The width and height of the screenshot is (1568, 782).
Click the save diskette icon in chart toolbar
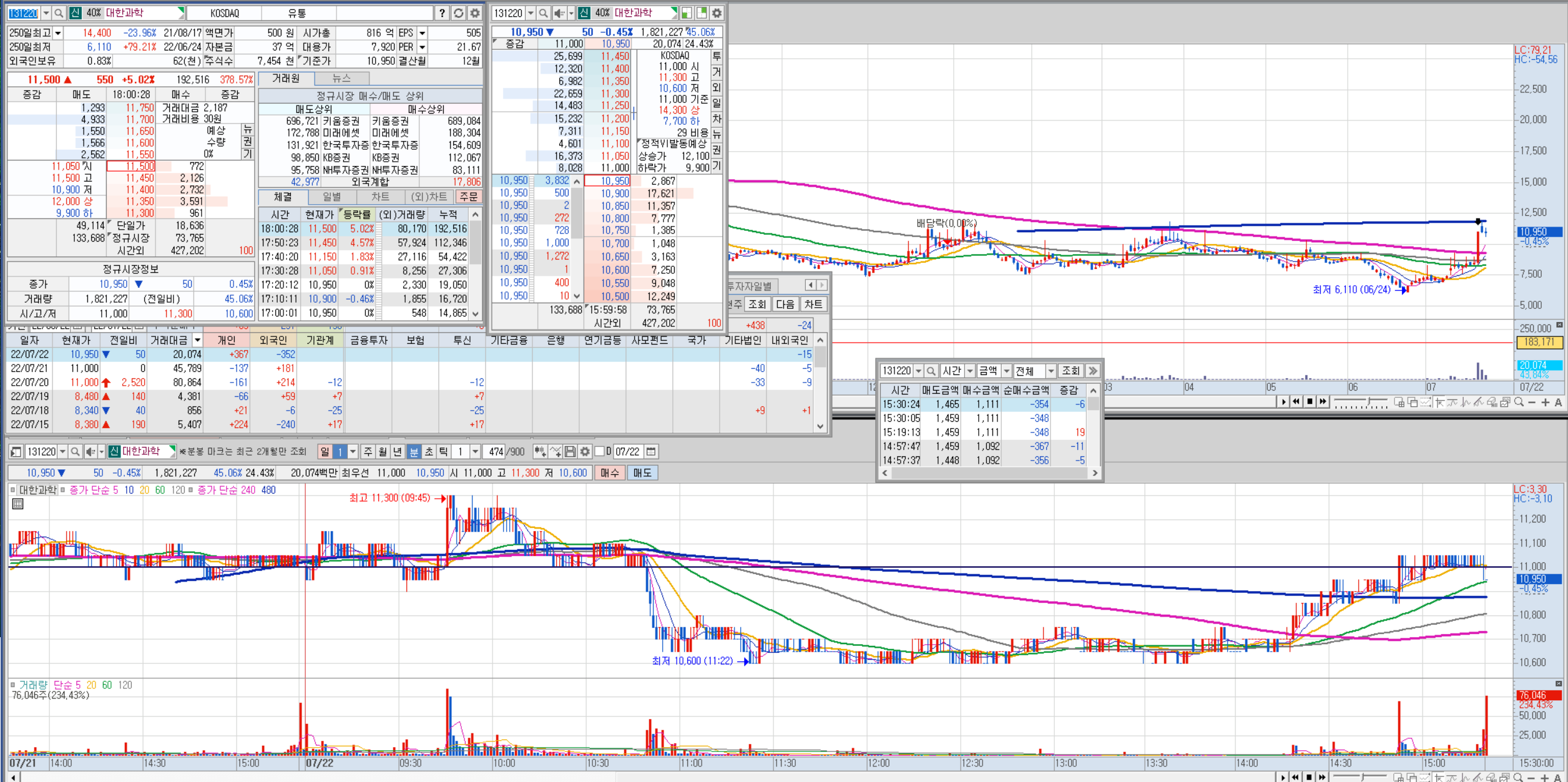570,451
